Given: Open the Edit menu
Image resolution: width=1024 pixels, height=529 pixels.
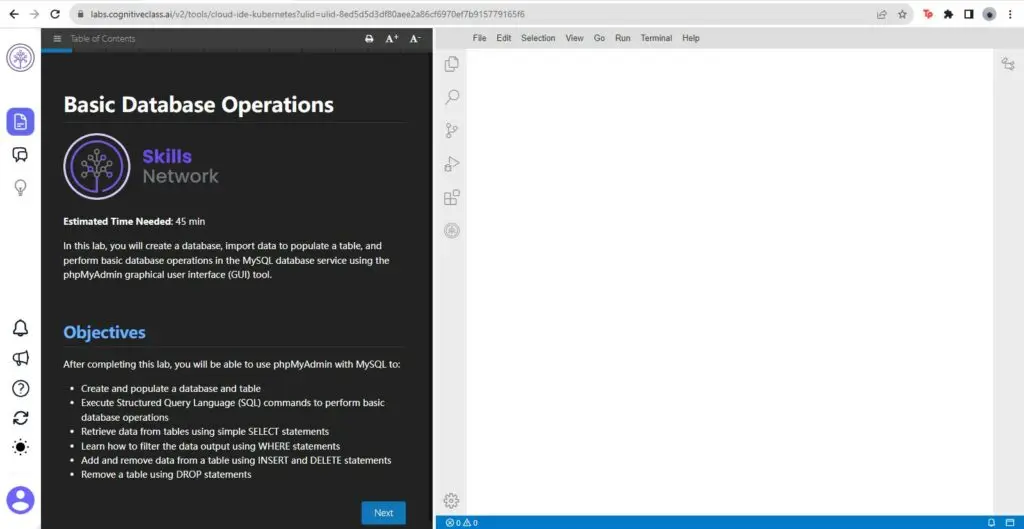Looking at the screenshot, I should (x=504, y=39).
